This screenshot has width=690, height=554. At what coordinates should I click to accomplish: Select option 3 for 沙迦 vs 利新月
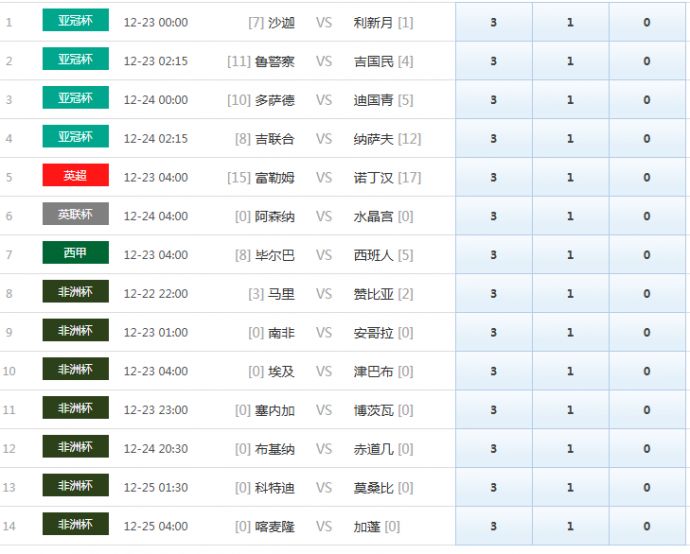[493, 22]
